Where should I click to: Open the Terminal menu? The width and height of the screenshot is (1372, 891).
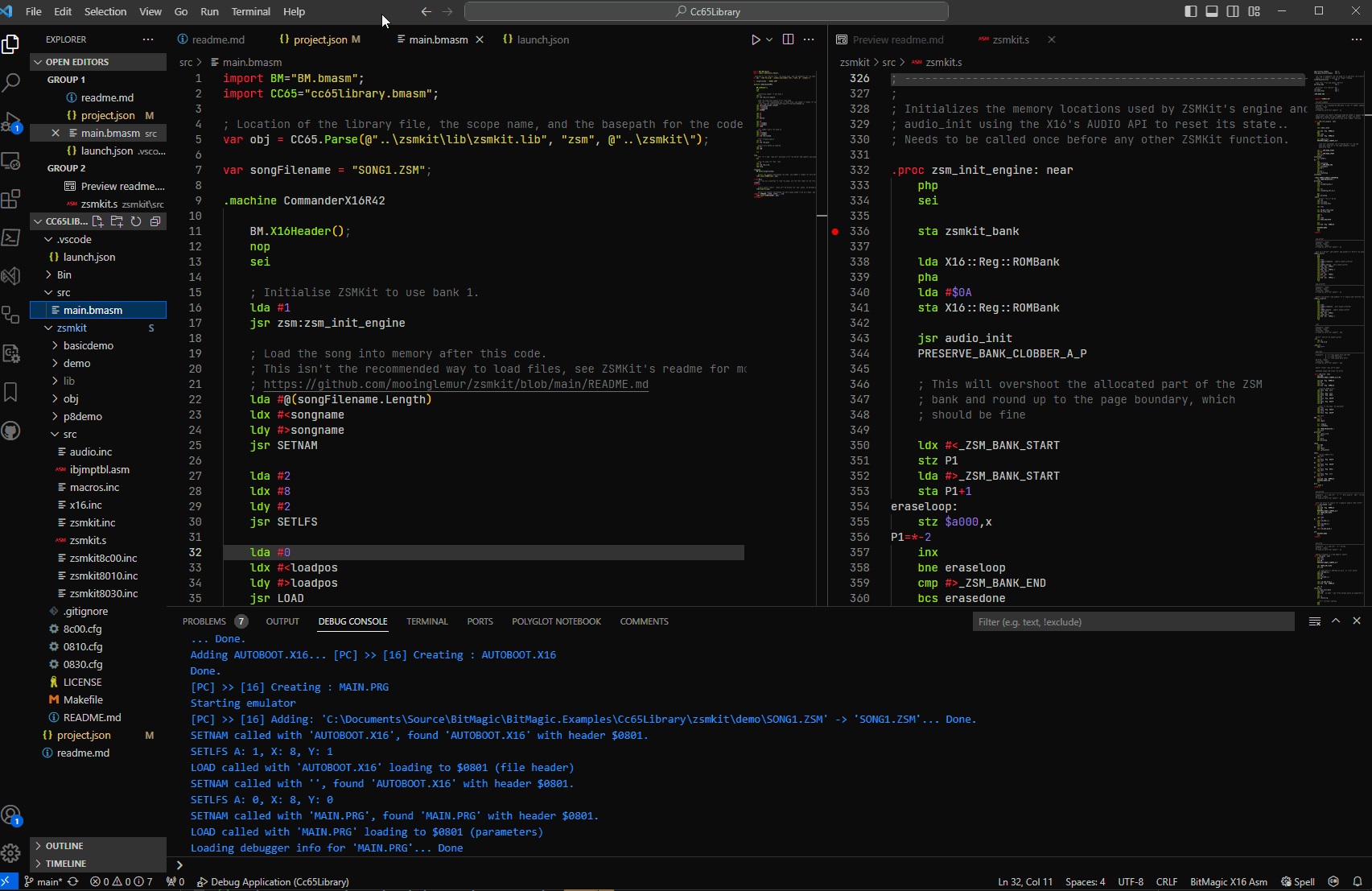pos(251,11)
